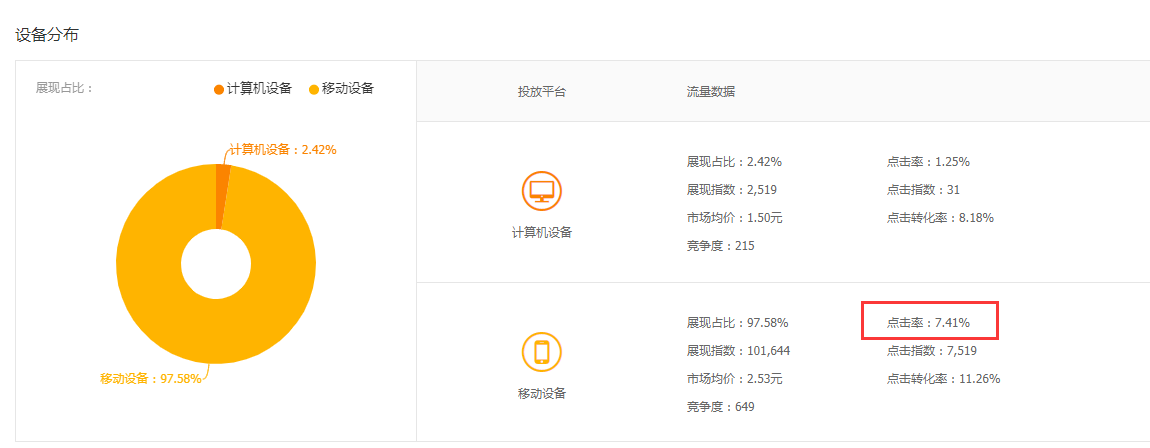The height and width of the screenshot is (448, 1150).
Task: Click the mobile device phone icon
Action: click(541, 352)
